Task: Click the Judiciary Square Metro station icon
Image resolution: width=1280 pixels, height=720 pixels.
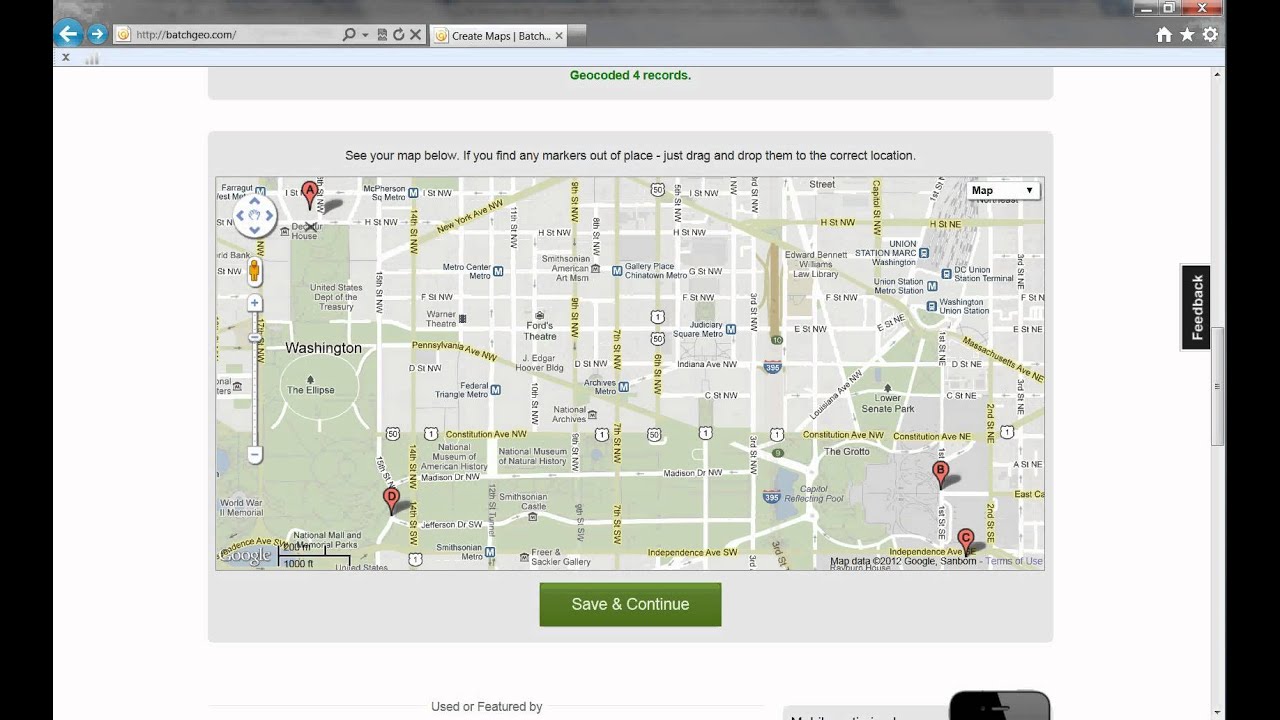Action: [x=730, y=328]
